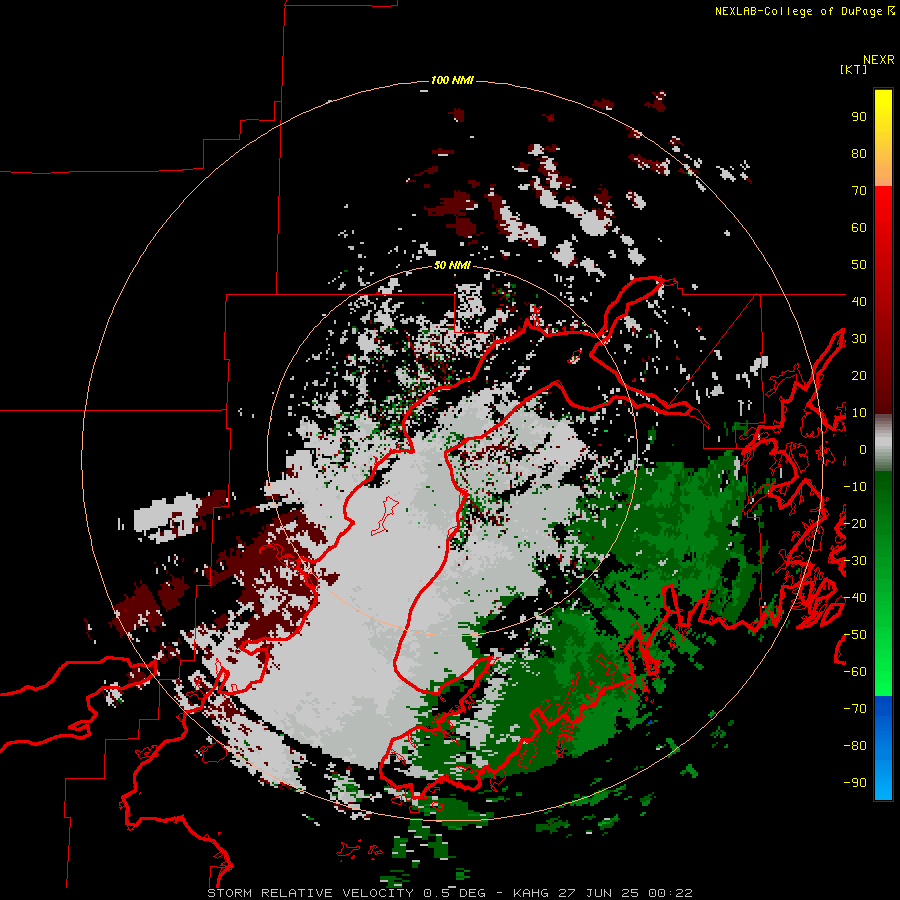900x900 pixels.
Task: Click the -30 value on velocity scale
Action: click(x=855, y=561)
